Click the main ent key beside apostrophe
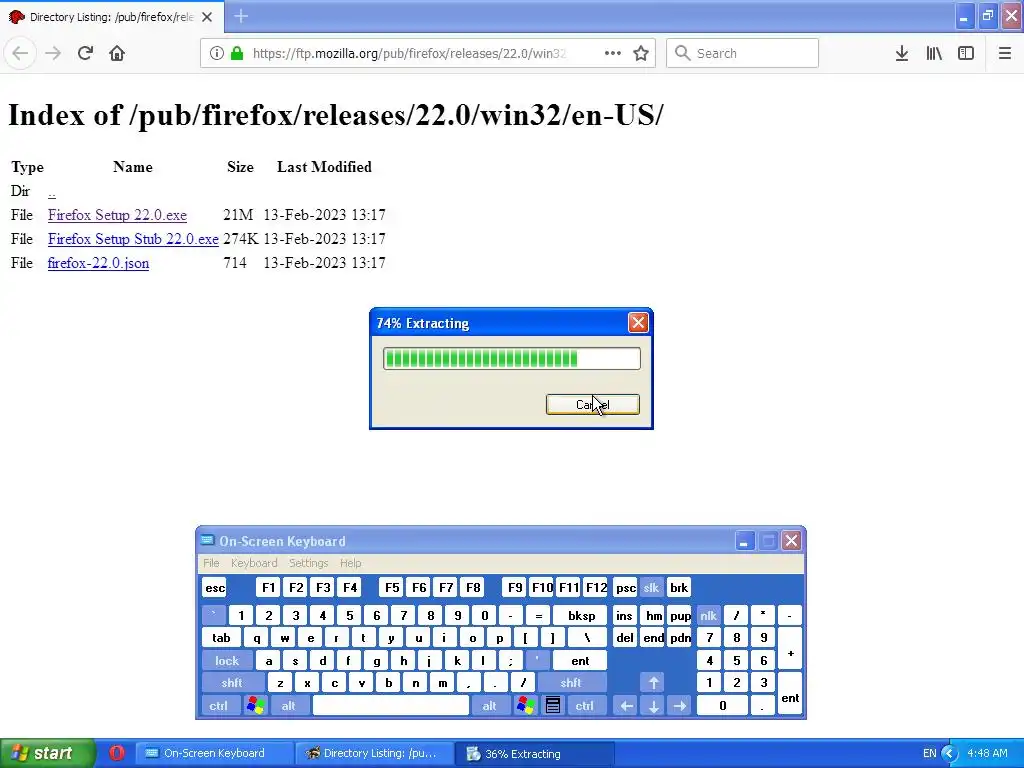Image resolution: width=1024 pixels, height=768 pixels. [x=580, y=661]
